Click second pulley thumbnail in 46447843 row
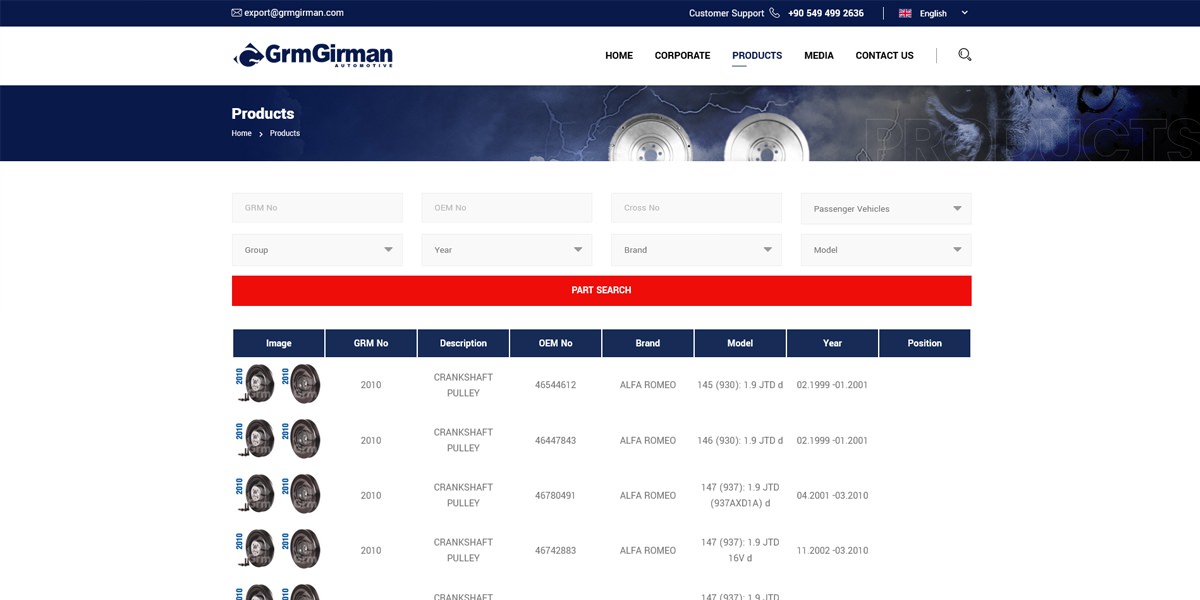Viewport: 1200px width, 600px height. pos(301,440)
